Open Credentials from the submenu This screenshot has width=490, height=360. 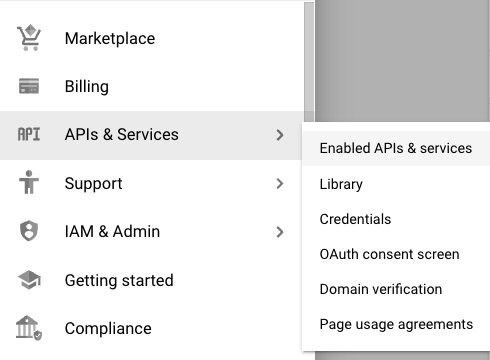[x=396, y=219]
